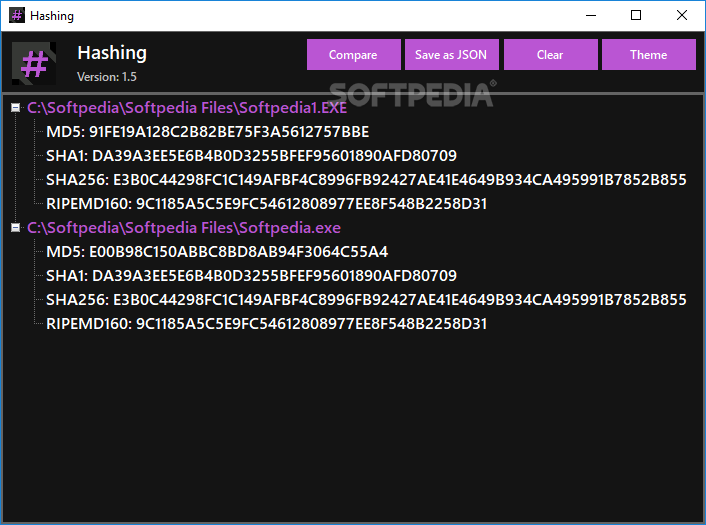This screenshot has height=525, width=706.
Task: Click the Hashing header title
Action: (112, 53)
